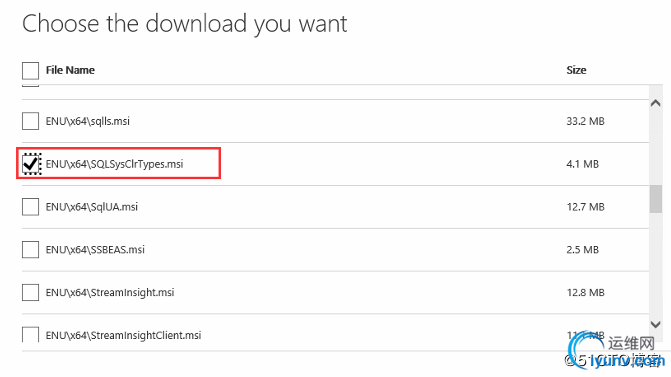The image size is (671, 377).
Task: Click the File Name column header
Action: (x=70, y=70)
